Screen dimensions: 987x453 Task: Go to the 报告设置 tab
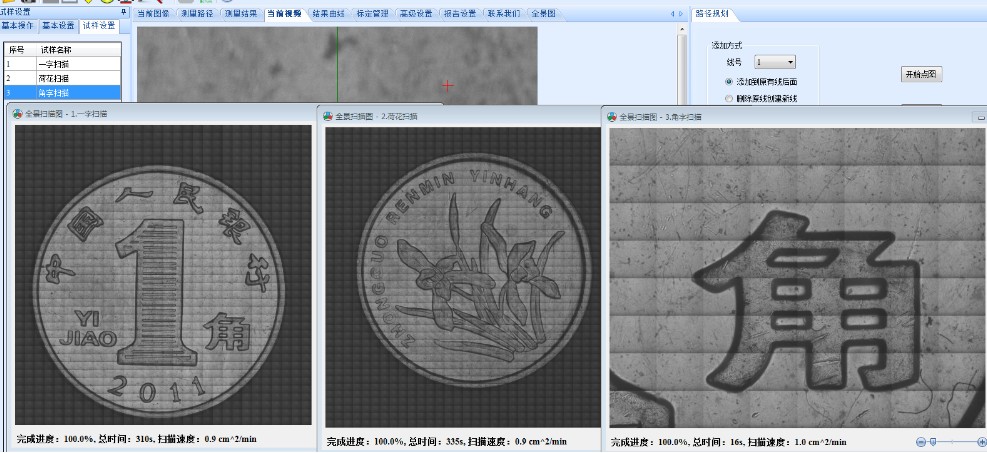[460, 13]
